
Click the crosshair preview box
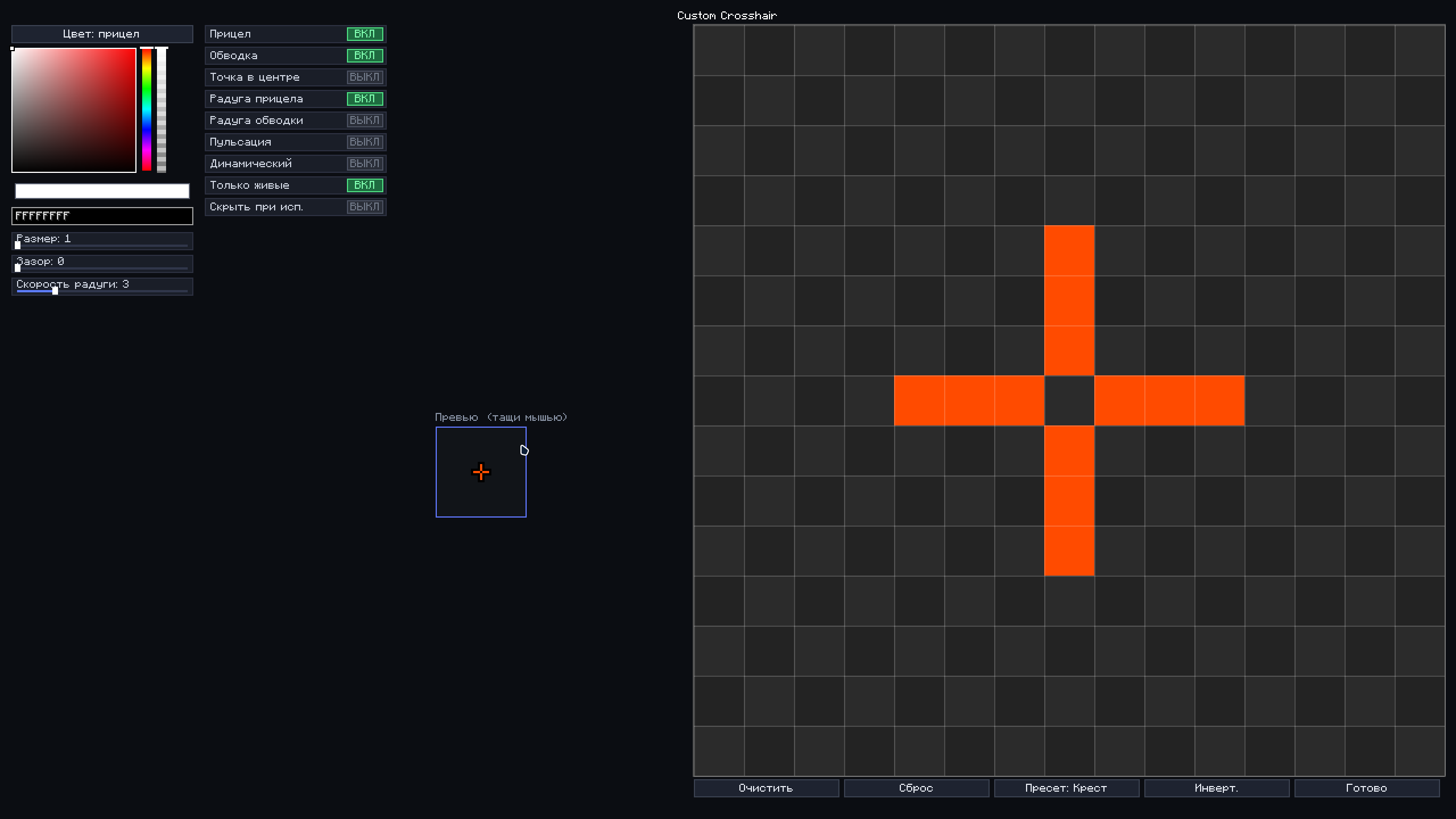481,472
